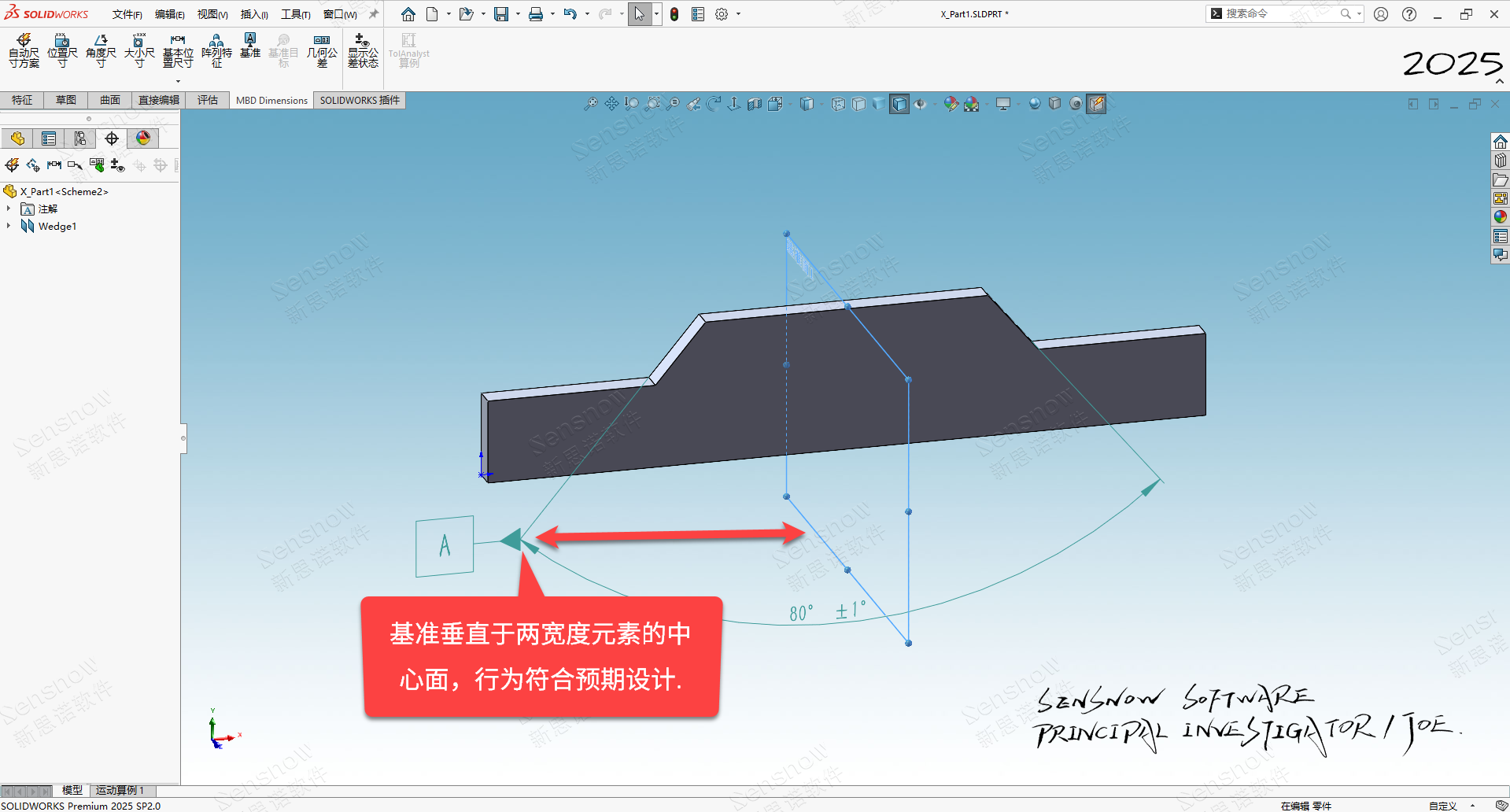Click the 基准 datum tool in ribbon
Viewport: 1510px width, 812px height.
tap(250, 46)
